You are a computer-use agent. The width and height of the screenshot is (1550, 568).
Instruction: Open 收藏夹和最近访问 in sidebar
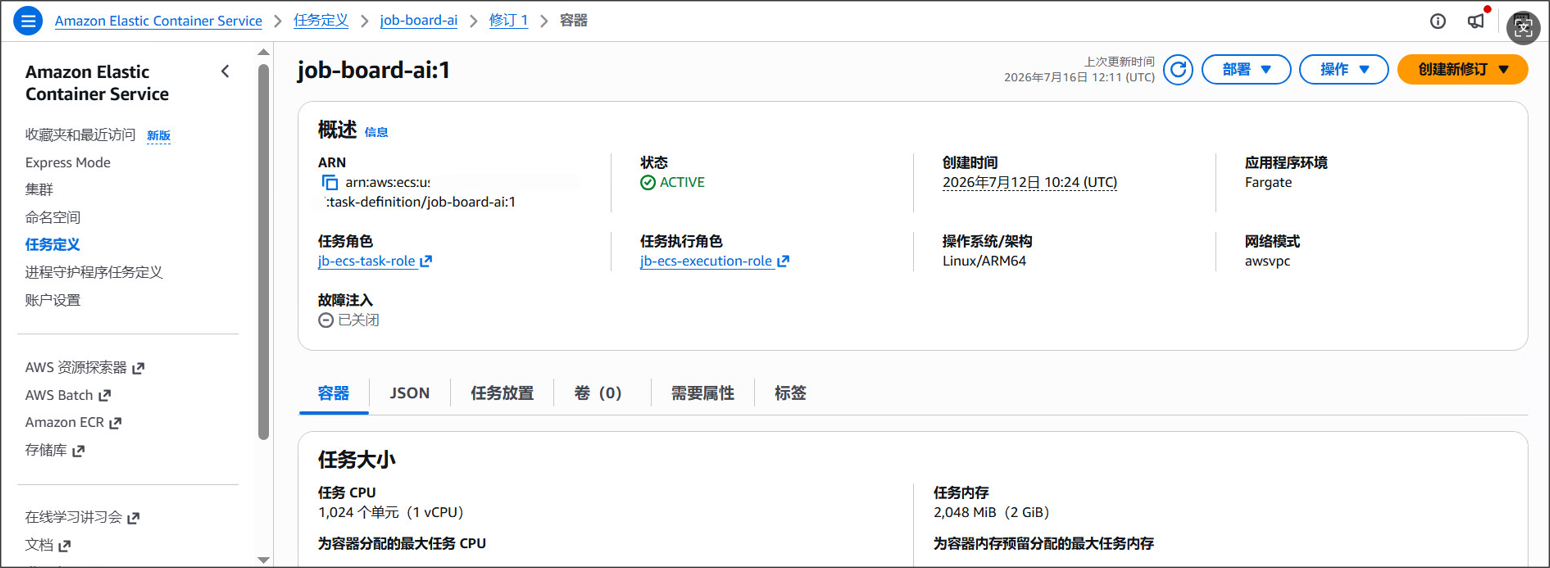coord(80,134)
